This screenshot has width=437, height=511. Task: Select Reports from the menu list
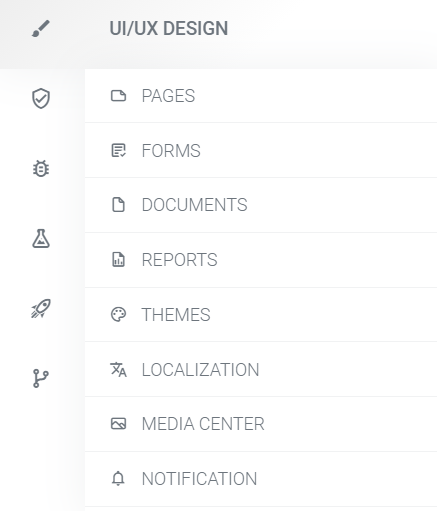(261, 260)
